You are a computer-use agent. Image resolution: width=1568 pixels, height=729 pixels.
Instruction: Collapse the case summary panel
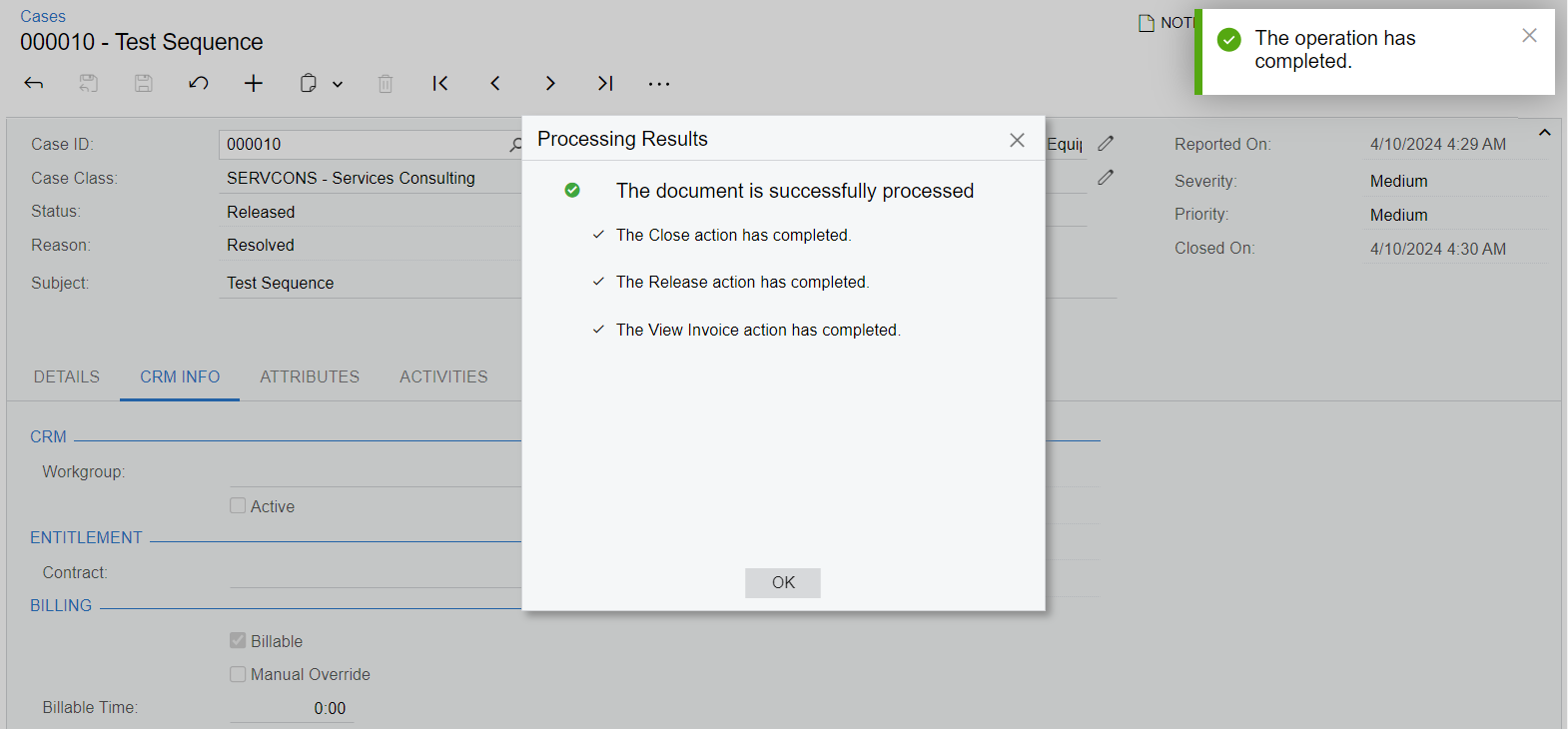pyautogui.click(x=1544, y=133)
